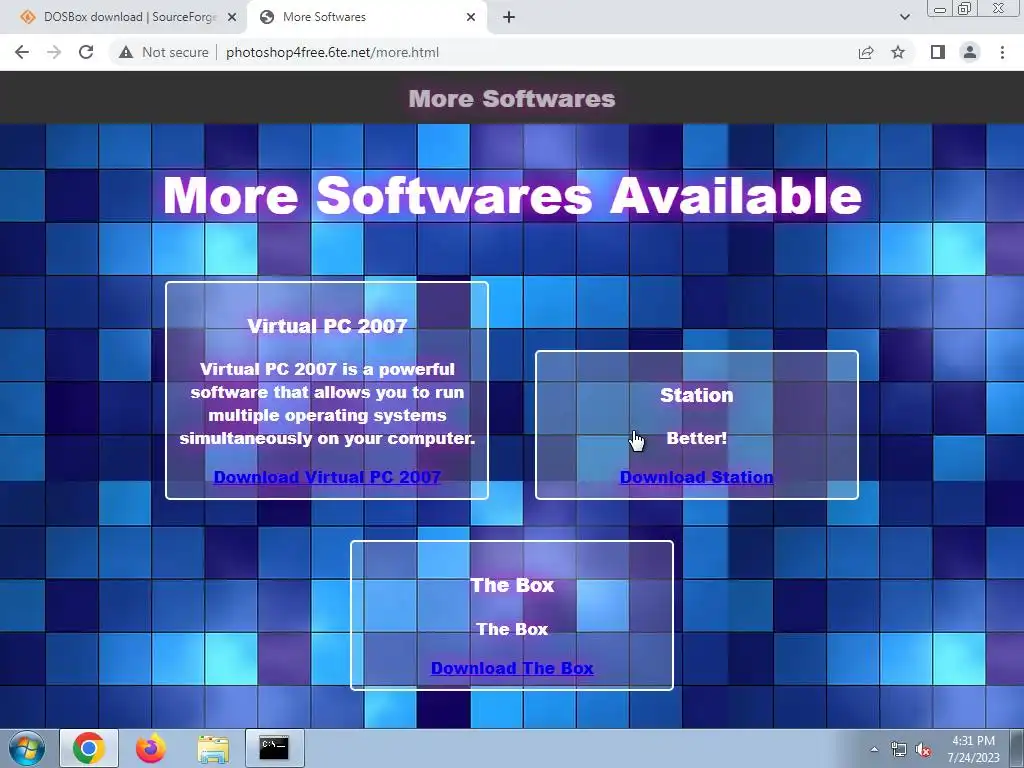Close the More Softwares tab
This screenshot has width=1024, height=768.
click(471, 17)
